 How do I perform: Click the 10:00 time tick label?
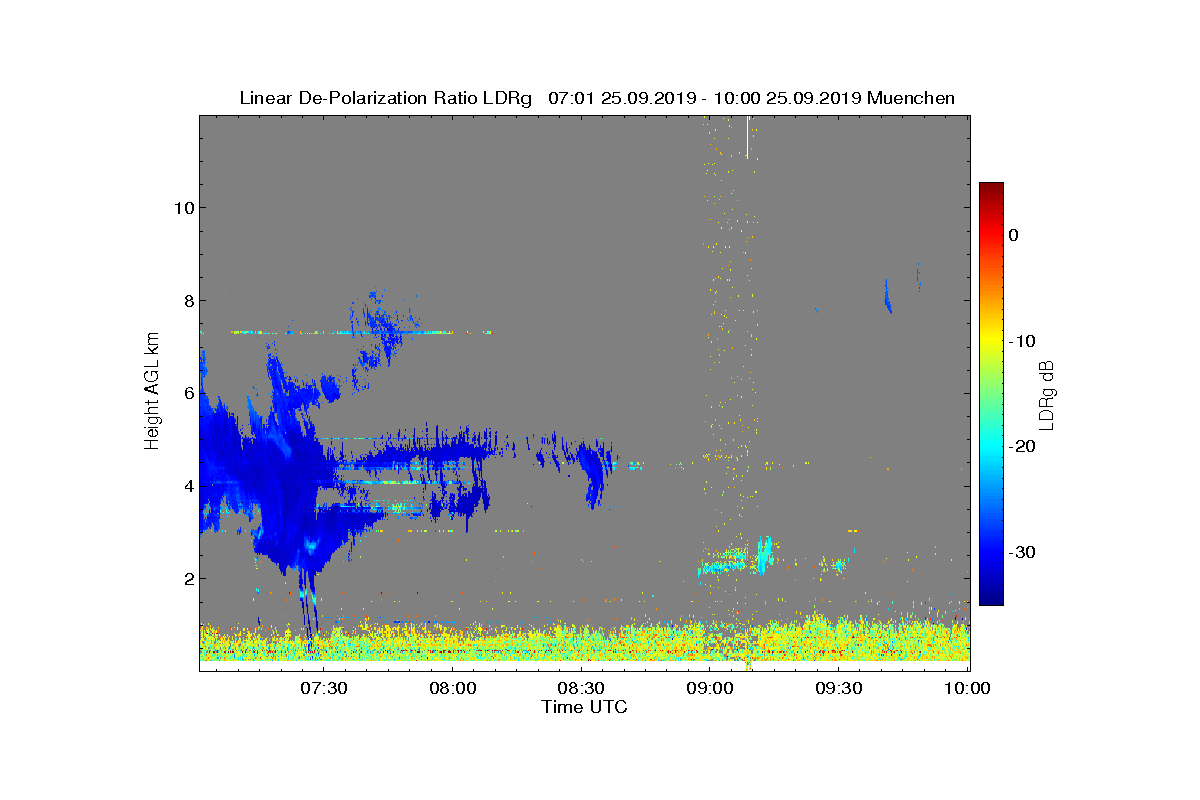967,688
